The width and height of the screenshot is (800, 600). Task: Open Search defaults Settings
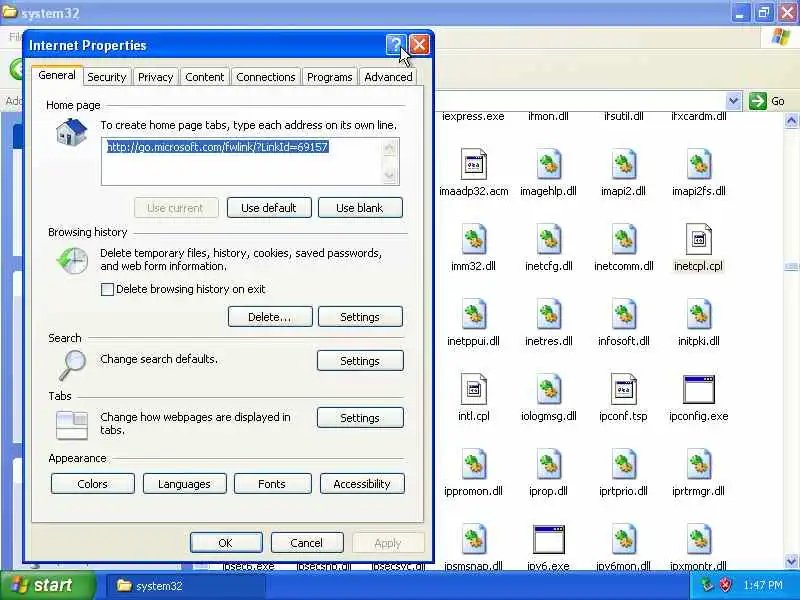coord(360,361)
